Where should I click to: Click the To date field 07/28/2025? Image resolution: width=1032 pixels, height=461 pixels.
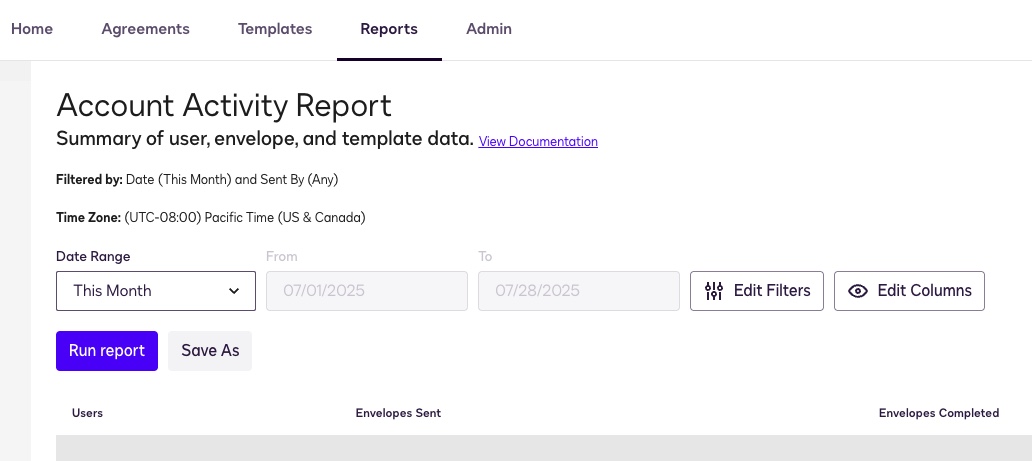point(579,291)
